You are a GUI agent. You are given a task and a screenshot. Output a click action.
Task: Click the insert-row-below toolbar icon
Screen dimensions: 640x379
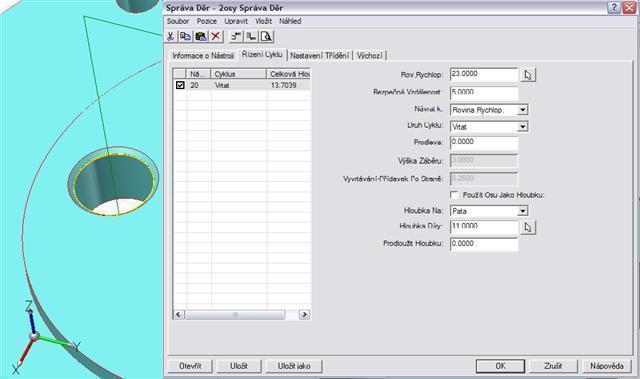251,37
